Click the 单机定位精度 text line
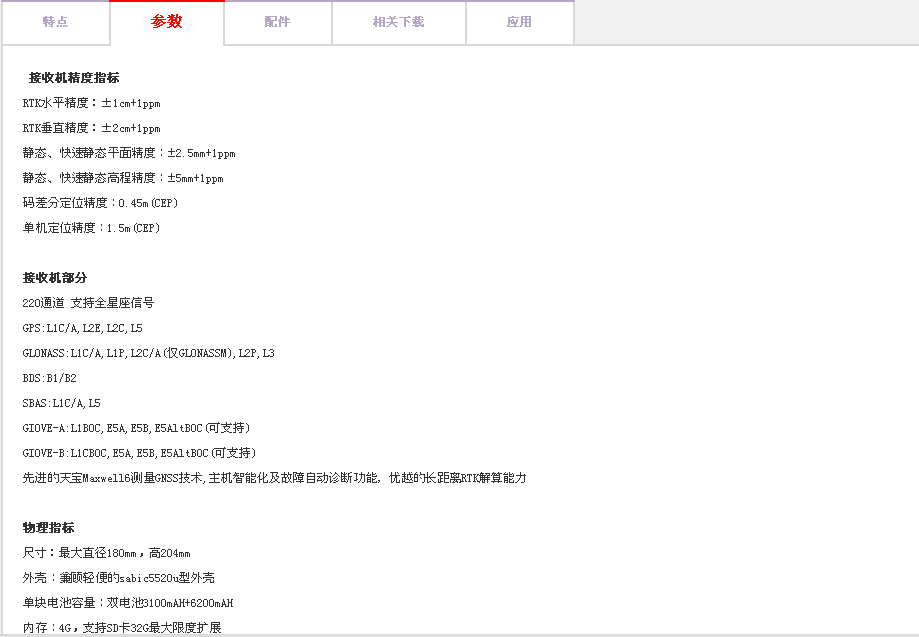 pos(91,228)
